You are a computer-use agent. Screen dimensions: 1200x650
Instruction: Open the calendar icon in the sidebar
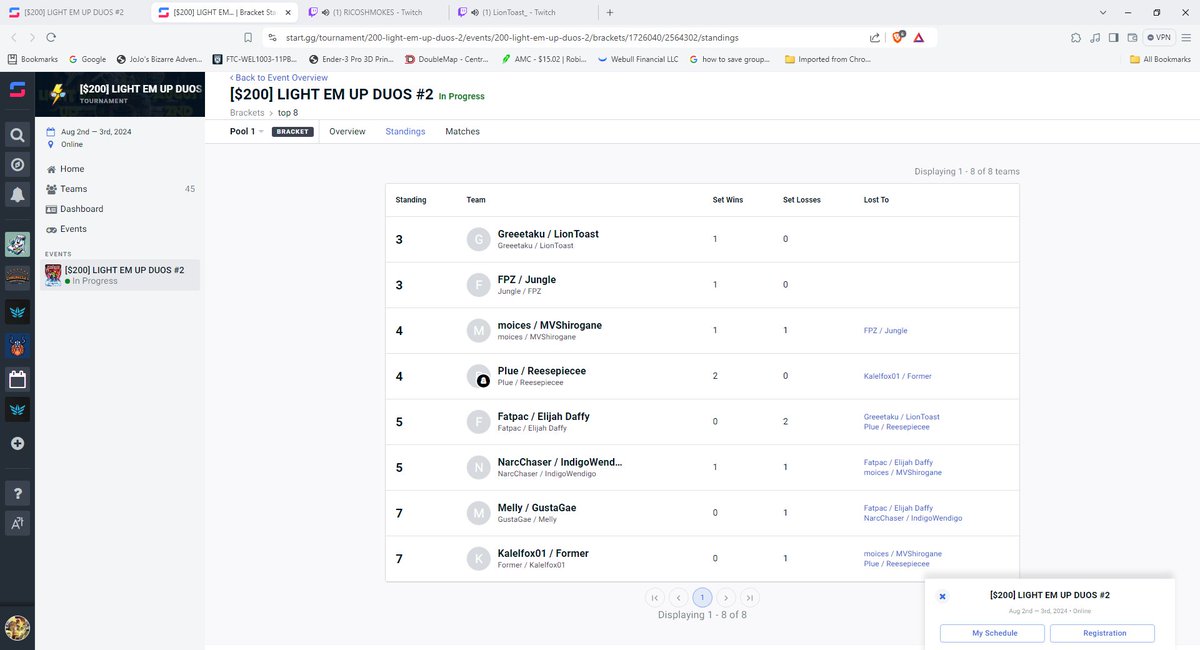17,380
